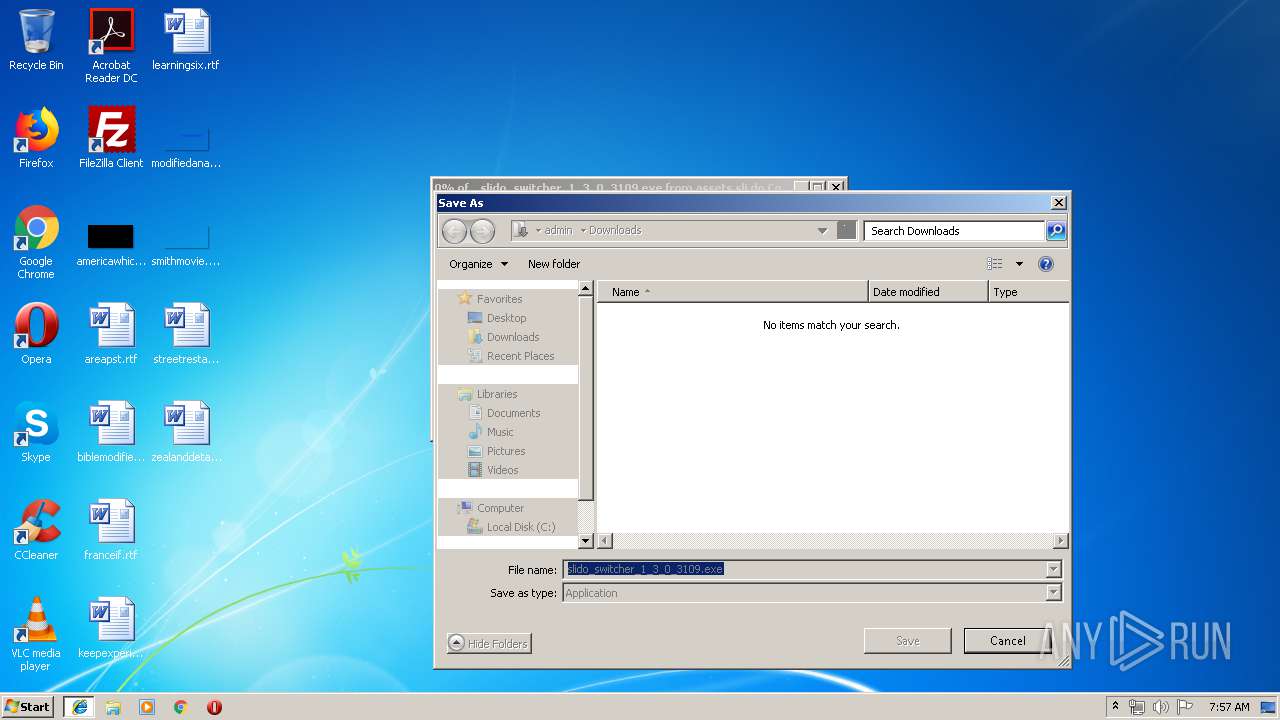Image resolution: width=1280 pixels, height=720 pixels.
Task: Sort by Name column header
Action: tap(732, 292)
